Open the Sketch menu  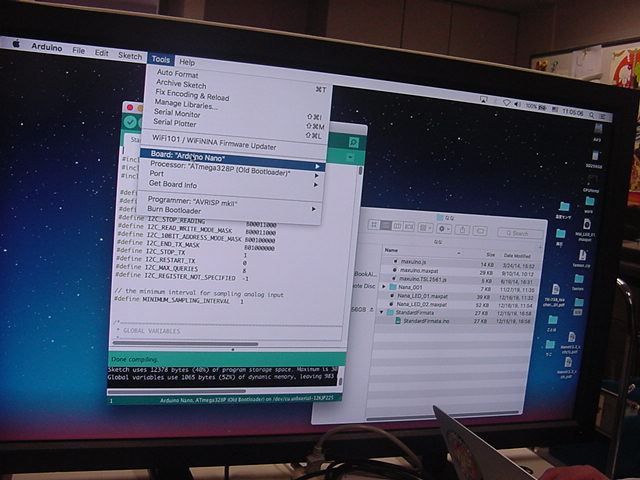coord(130,56)
